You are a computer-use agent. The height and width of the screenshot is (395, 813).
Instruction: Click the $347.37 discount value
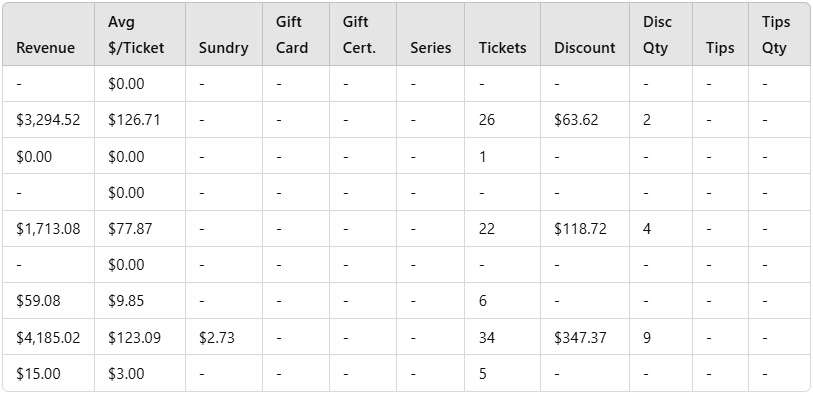pos(580,337)
